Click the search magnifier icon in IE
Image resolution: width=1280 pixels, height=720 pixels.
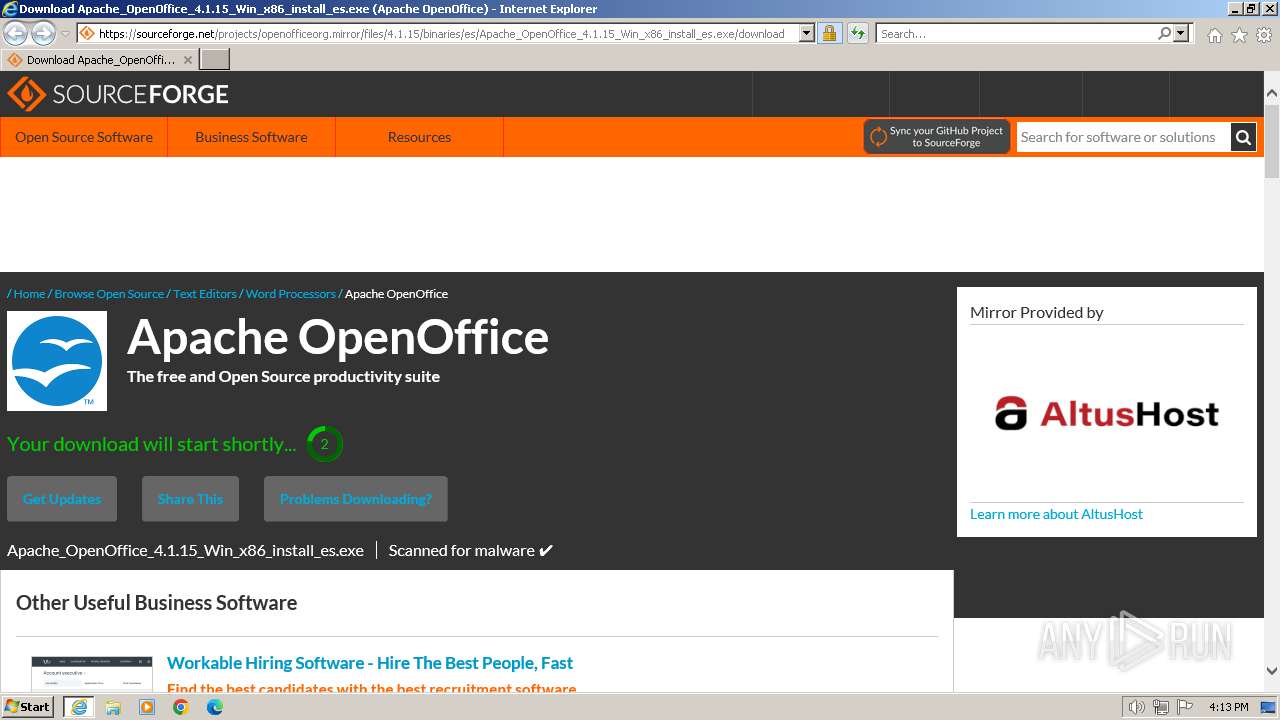1164,34
